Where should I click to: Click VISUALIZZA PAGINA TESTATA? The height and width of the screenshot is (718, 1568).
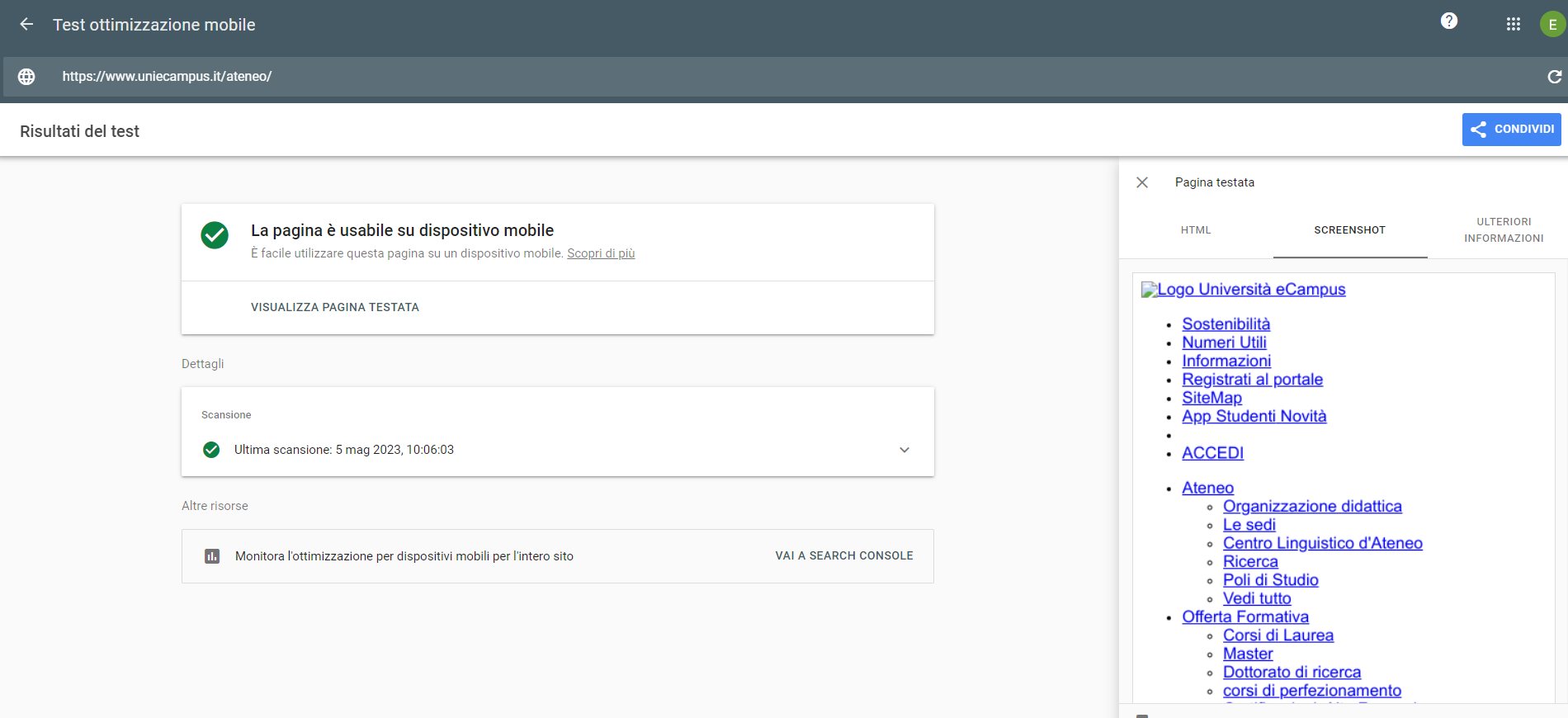tap(335, 307)
